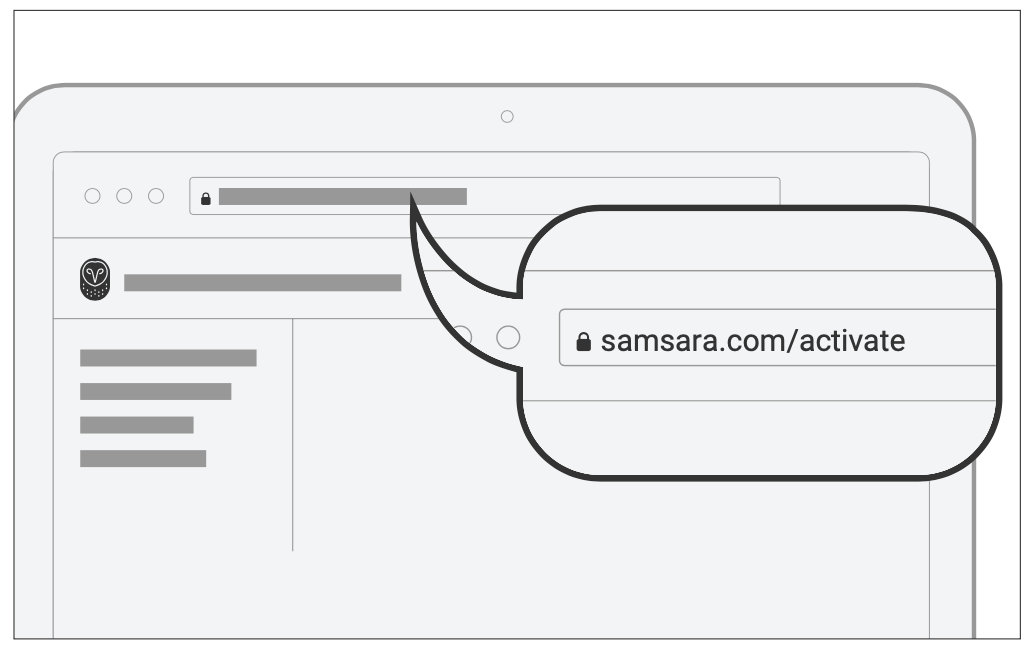The height and width of the screenshot is (652, 1036).
Task: Click the leftmost browser window circle
Action: point(93,196)
